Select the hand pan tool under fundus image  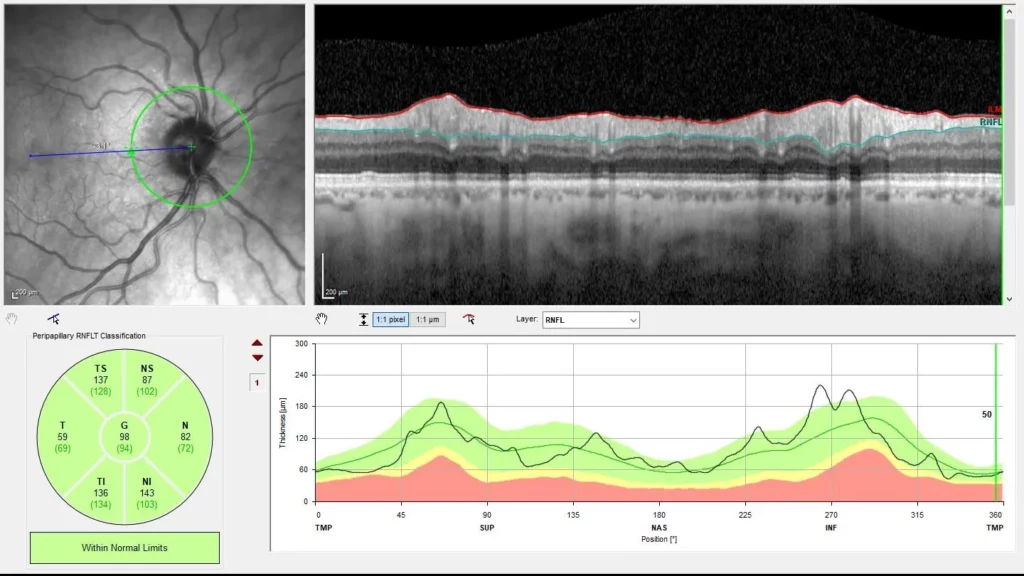12,319
